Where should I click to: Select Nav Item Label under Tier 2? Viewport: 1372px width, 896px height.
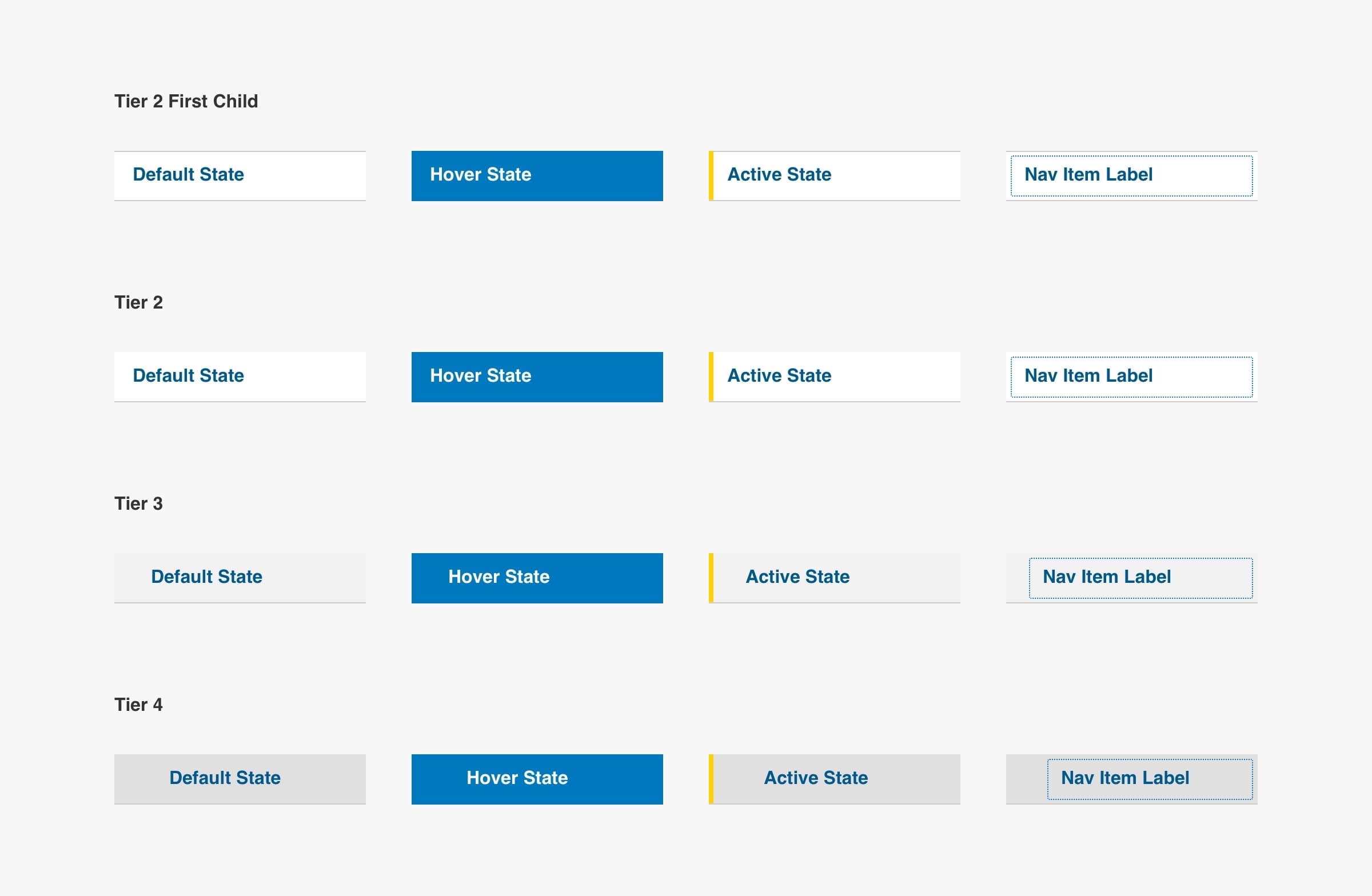pos(1131,376)
